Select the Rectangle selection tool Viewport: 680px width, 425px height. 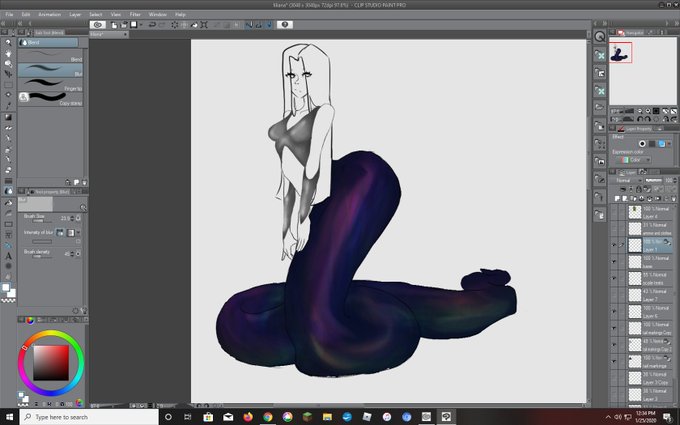[x=8, y=85]
